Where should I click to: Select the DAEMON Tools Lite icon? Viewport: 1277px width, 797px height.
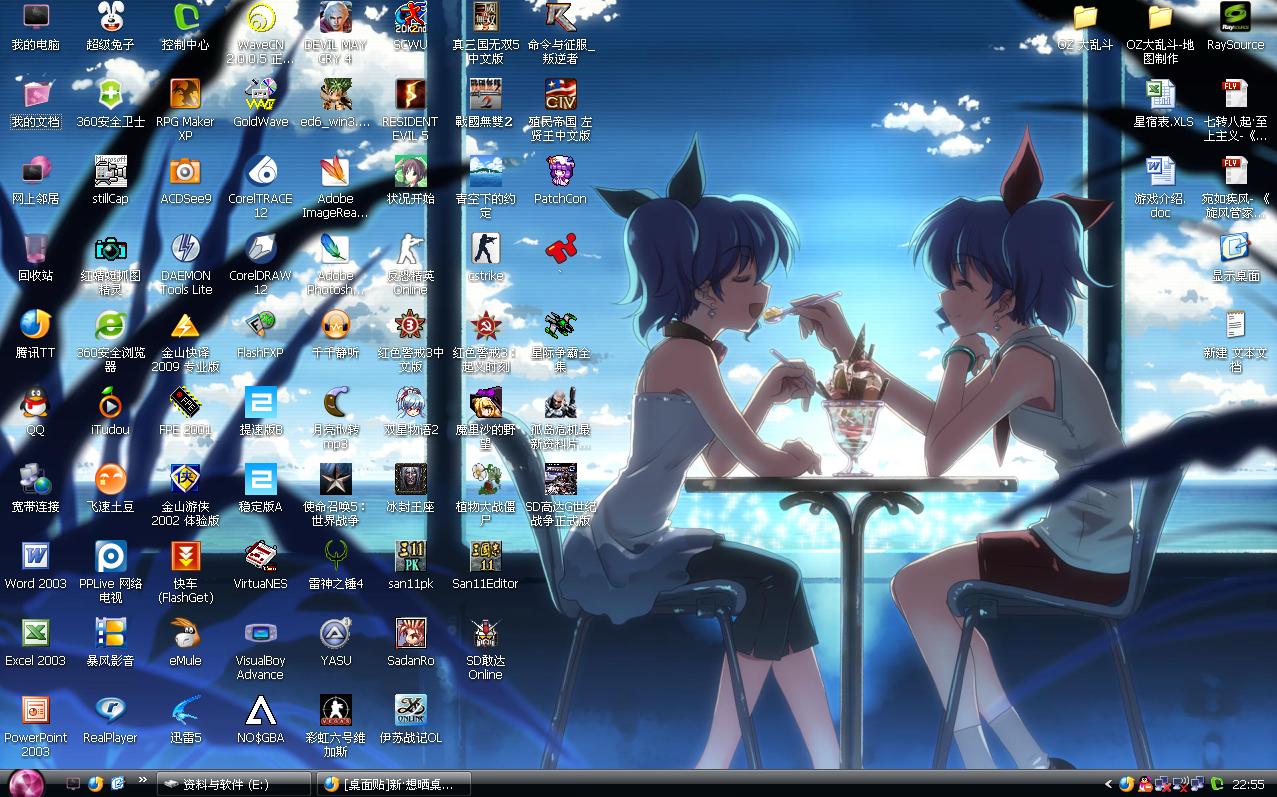[185, 262]
